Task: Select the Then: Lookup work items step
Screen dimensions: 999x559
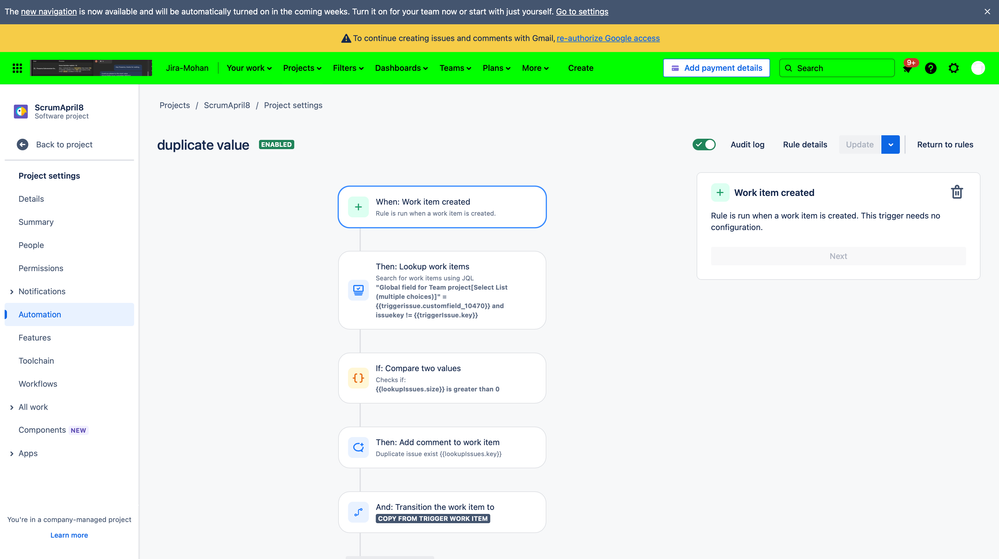Action: [x=442, y=290]
